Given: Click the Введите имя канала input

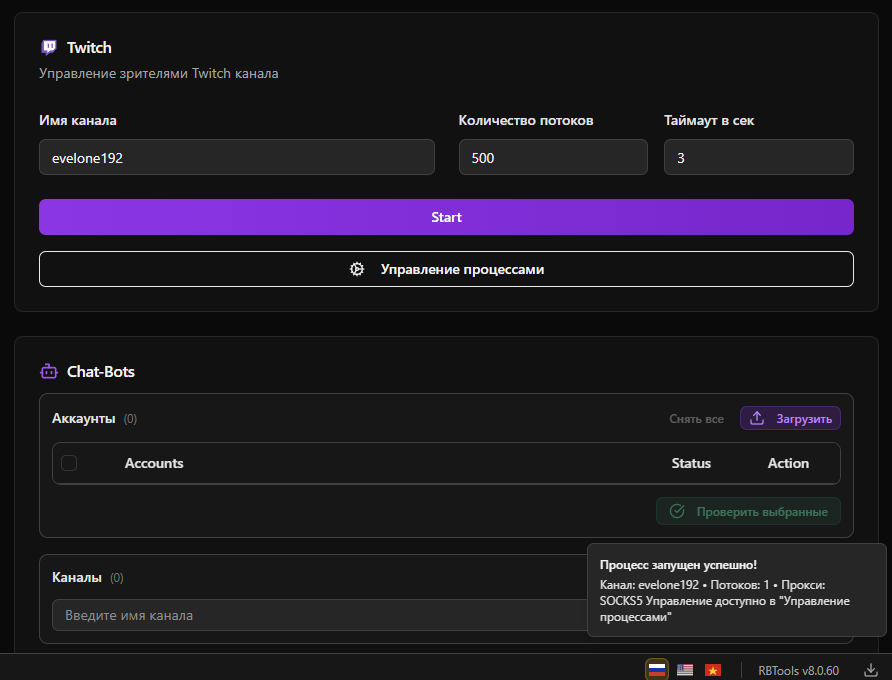Looking at the screenshot, I should pyautogui.click(x=320, y=615).
